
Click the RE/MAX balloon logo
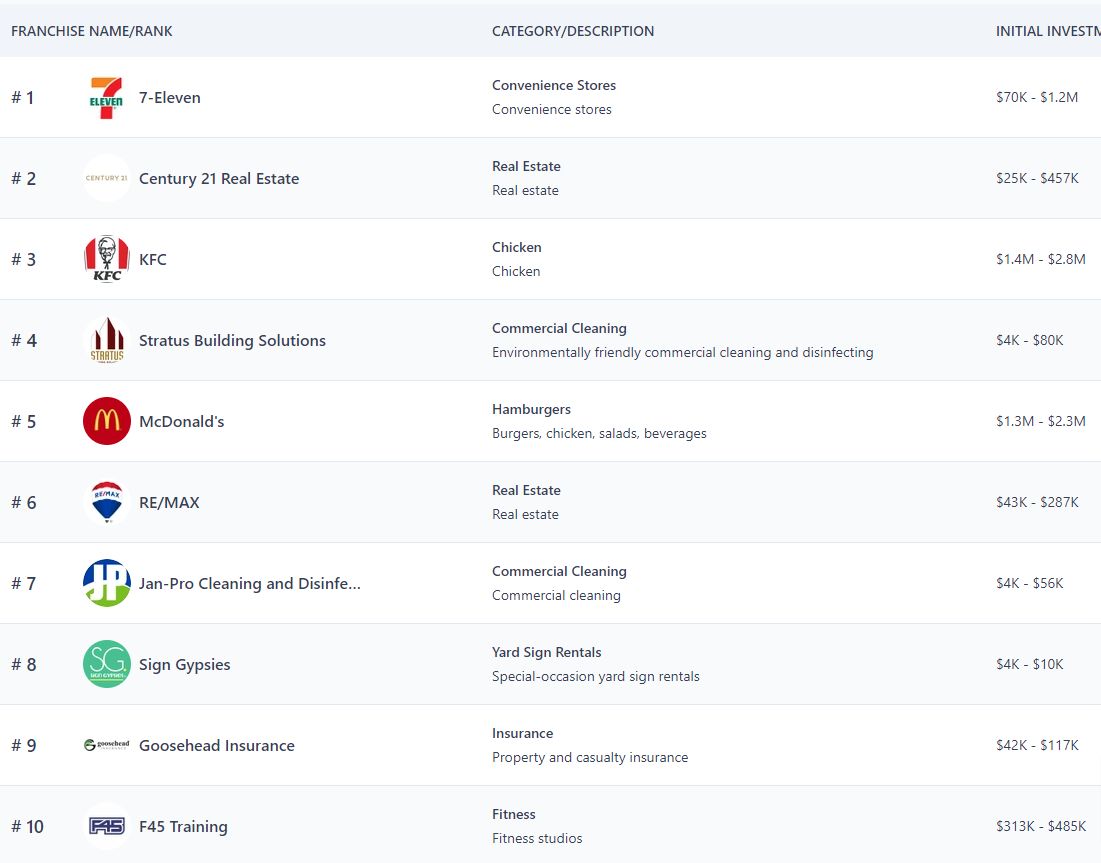(x=107, y=502)
